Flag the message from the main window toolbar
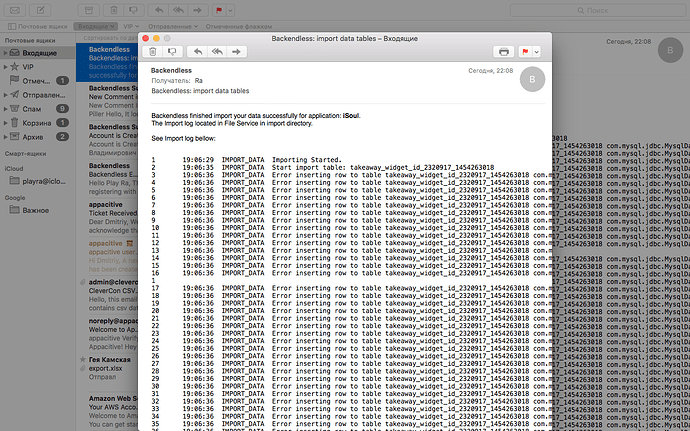690x431 pixels. click(x=219, y=10)
